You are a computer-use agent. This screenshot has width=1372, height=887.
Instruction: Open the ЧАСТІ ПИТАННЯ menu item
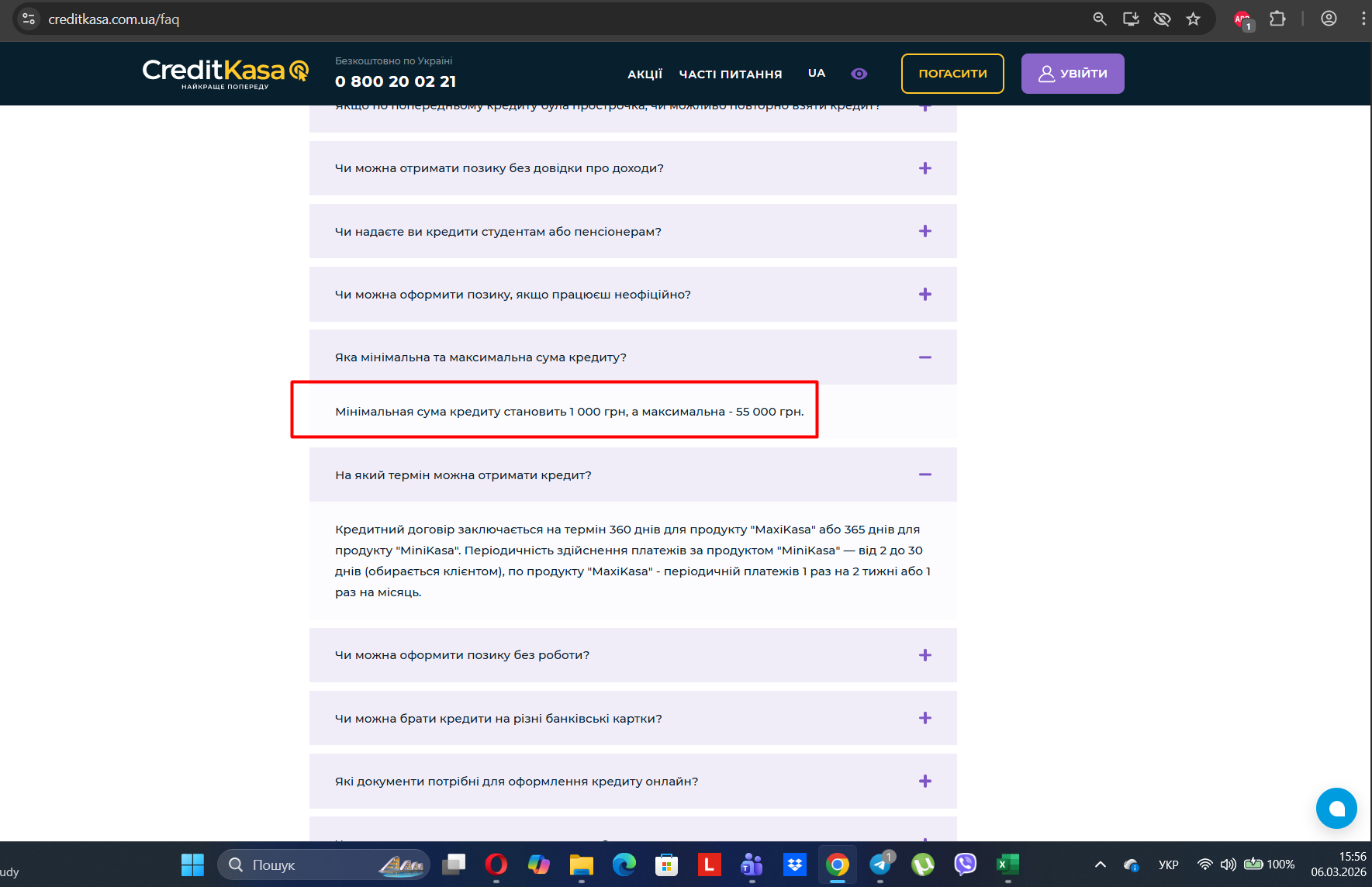click(731, 74)
